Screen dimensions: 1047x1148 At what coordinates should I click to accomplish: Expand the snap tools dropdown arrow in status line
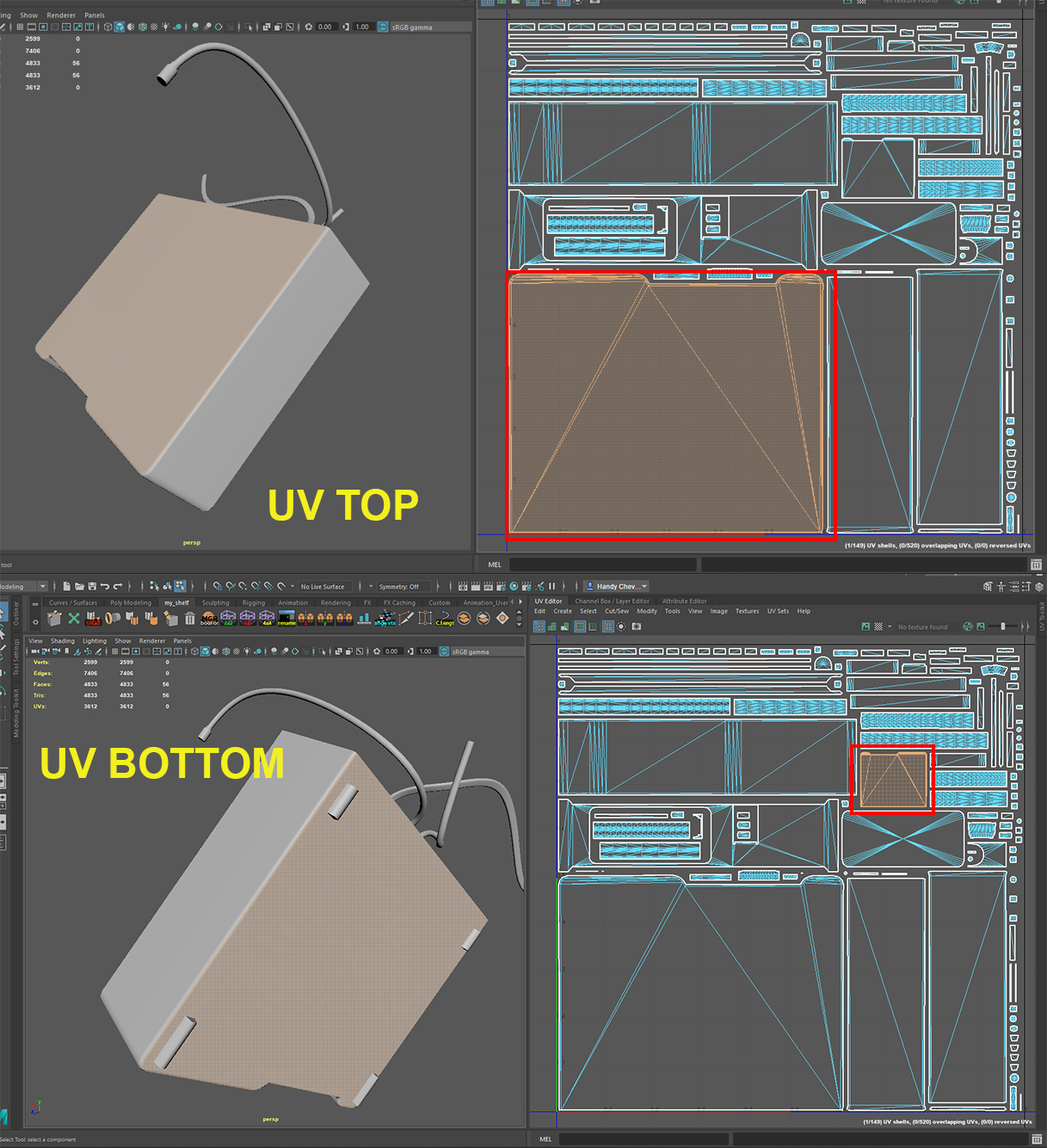click(x=293, y=586)
